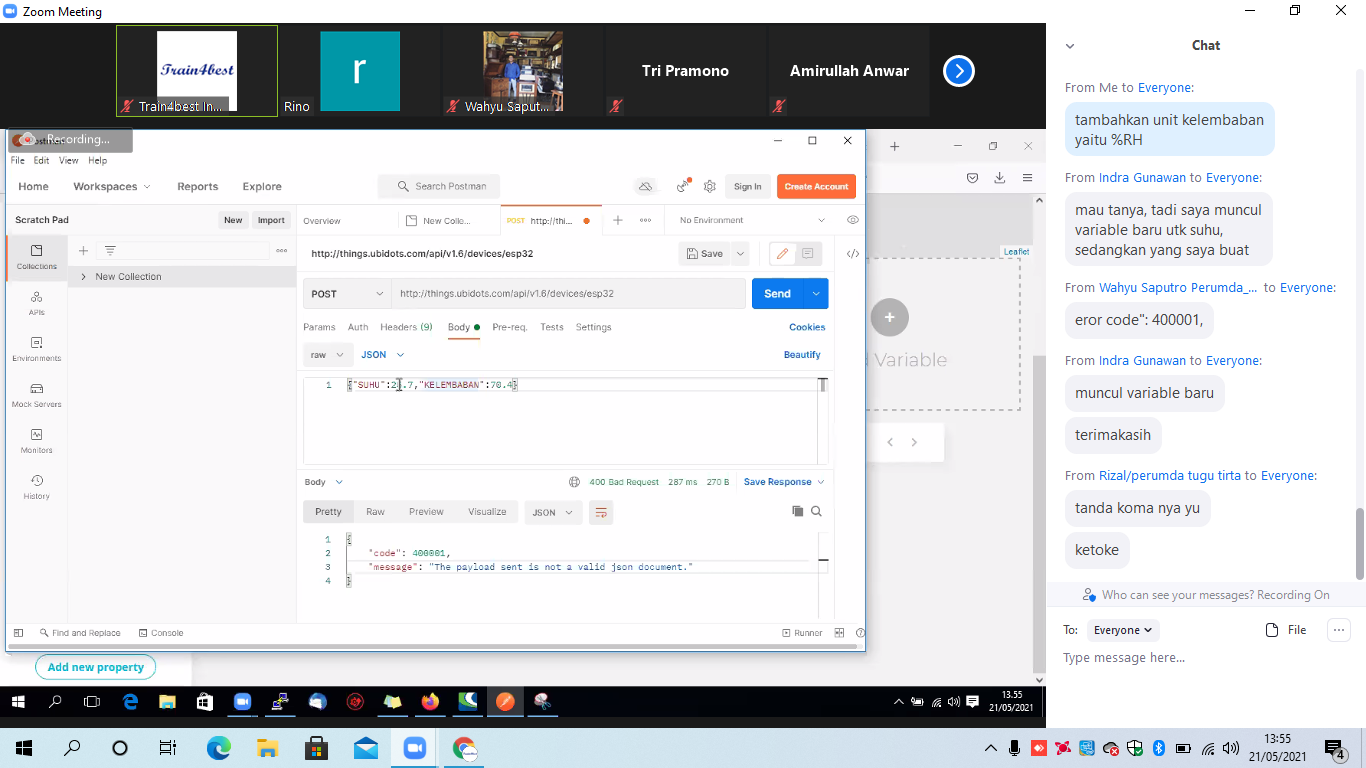This screenshot has height=768, width=1366.
Task: Switch to the Headers (9) tab
Action: (x=405, y=327)
